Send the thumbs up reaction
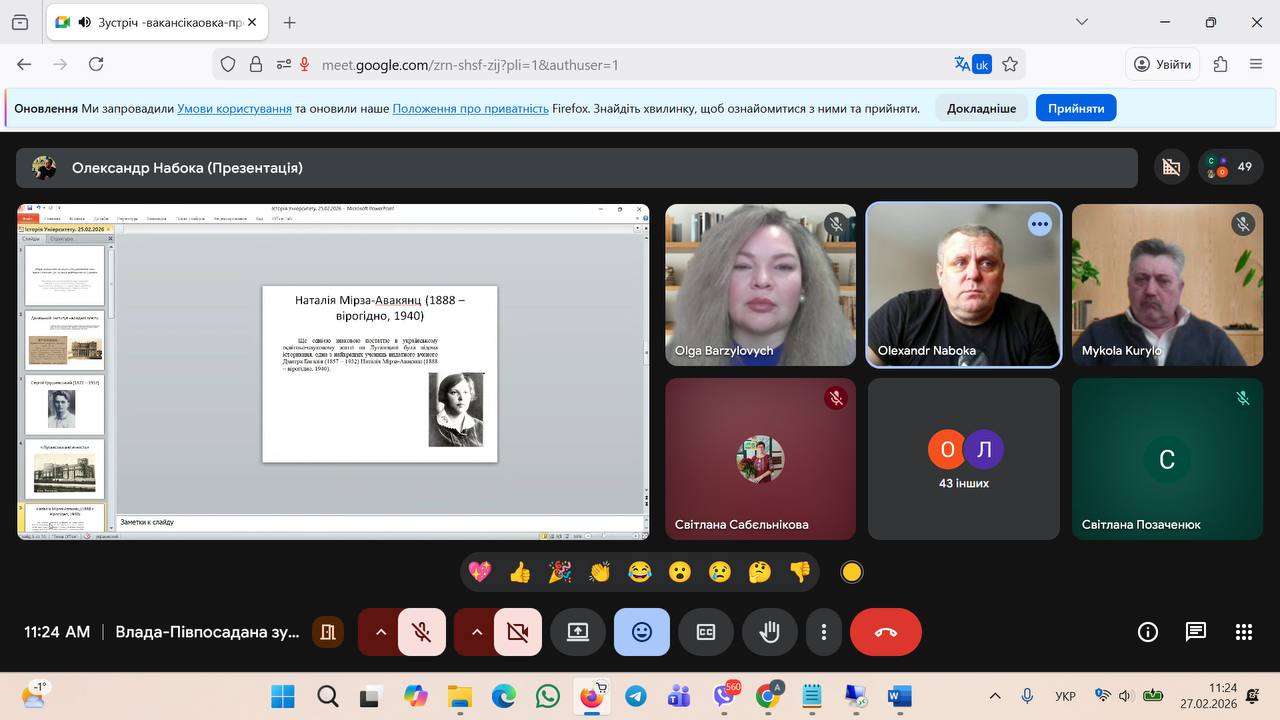Screen dimensions: 1280x720 [x=520, y=572]
